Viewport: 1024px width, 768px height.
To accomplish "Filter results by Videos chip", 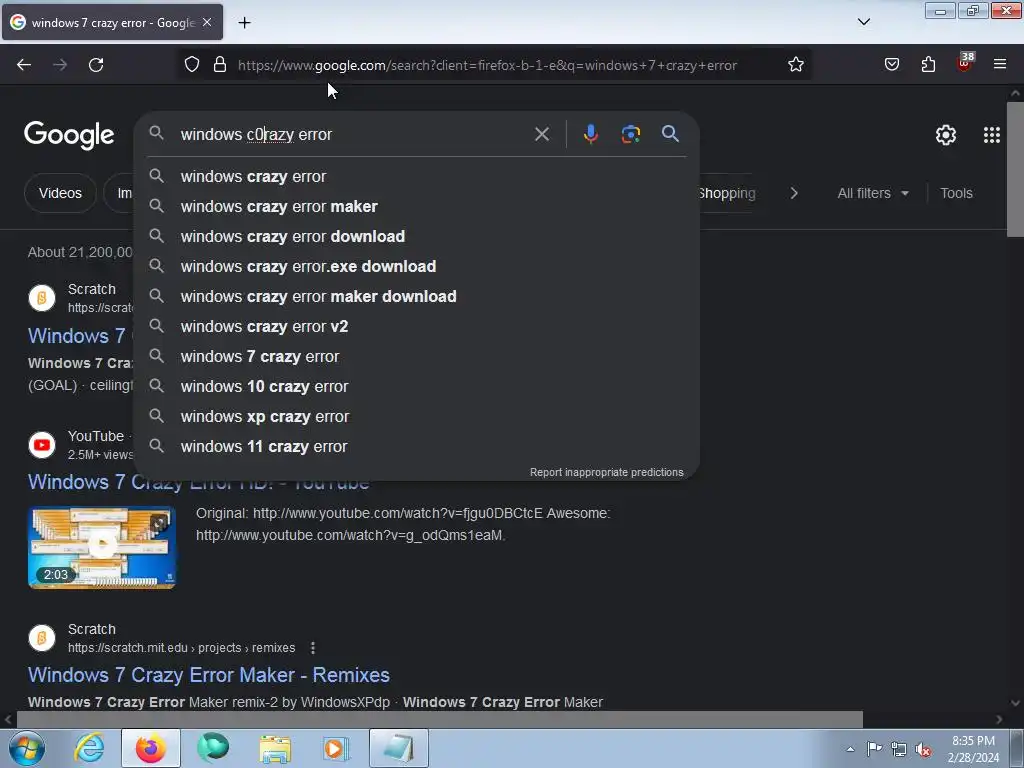I will [x=60, y=193].
